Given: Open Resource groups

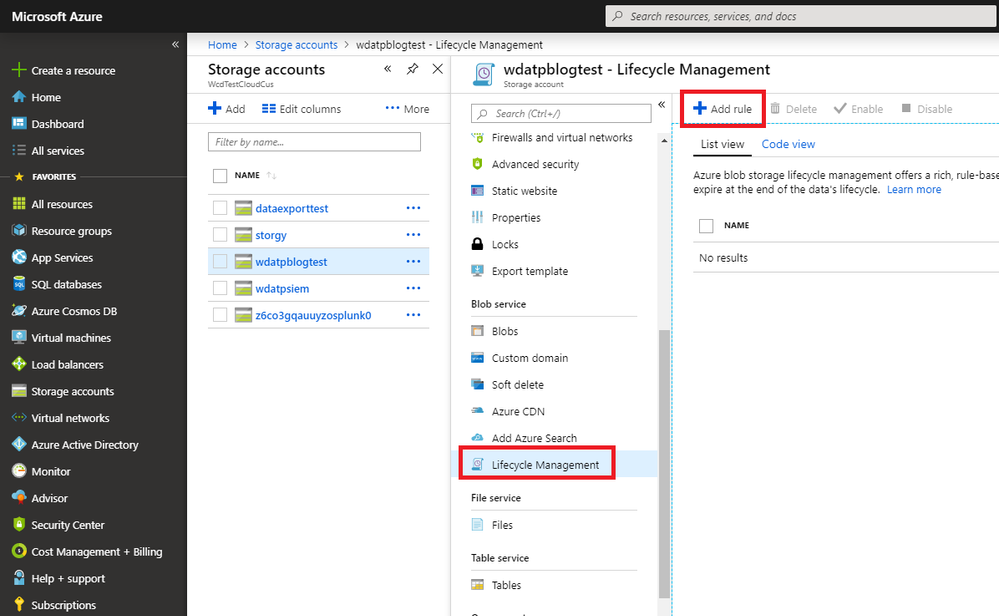Looking at the screenshot, I should click(x=71, y=231).
